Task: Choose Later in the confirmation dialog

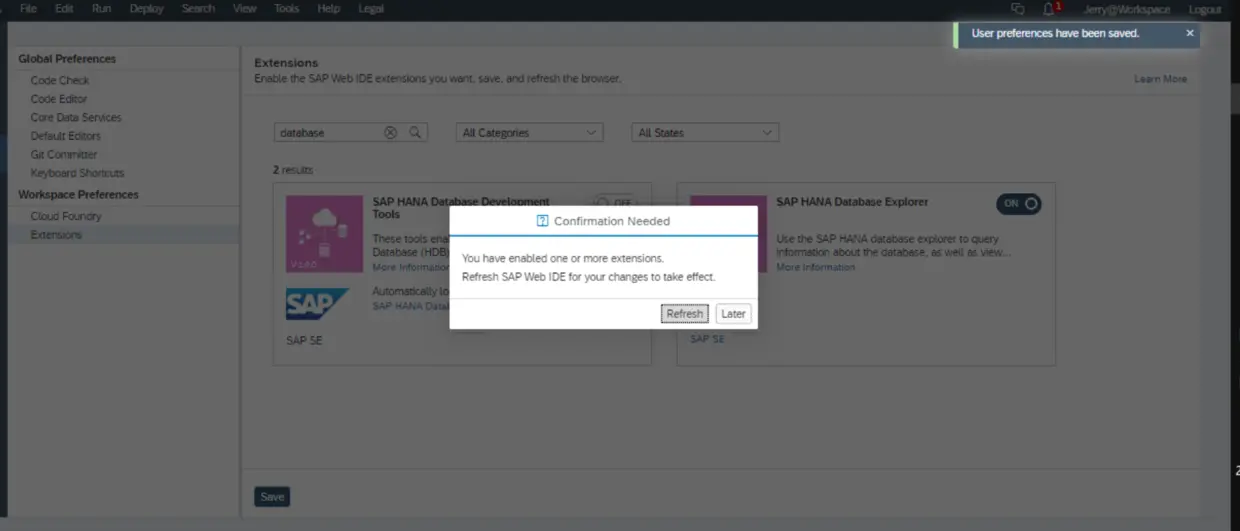Action: click(x=733, y=314)
